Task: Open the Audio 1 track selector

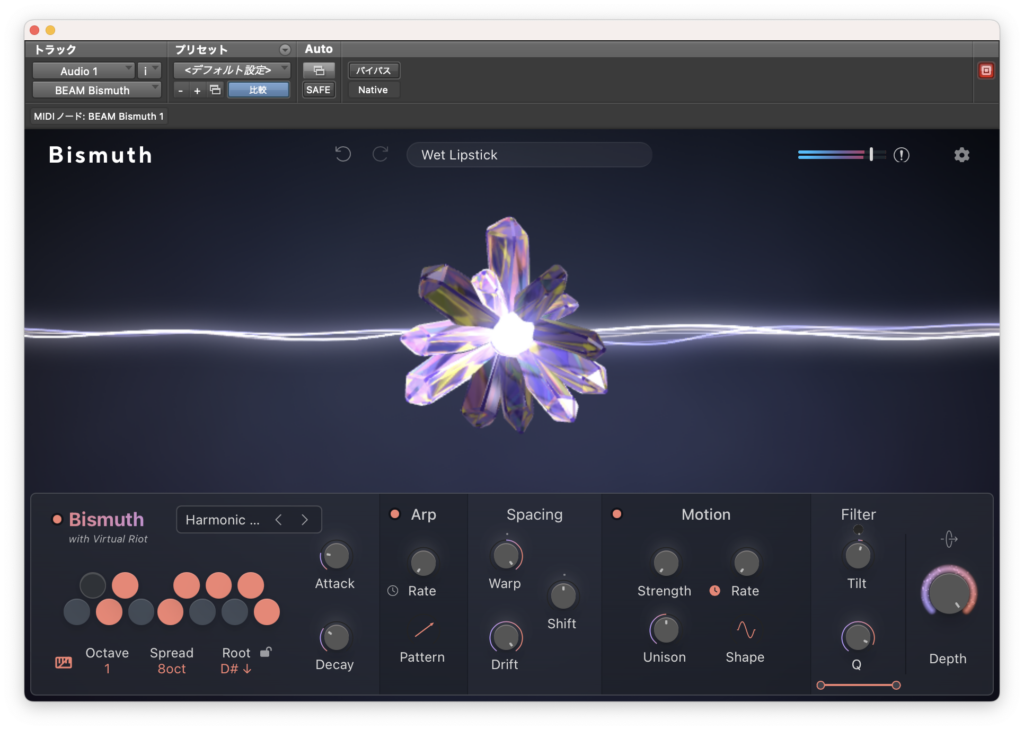Action: (84, 71)
